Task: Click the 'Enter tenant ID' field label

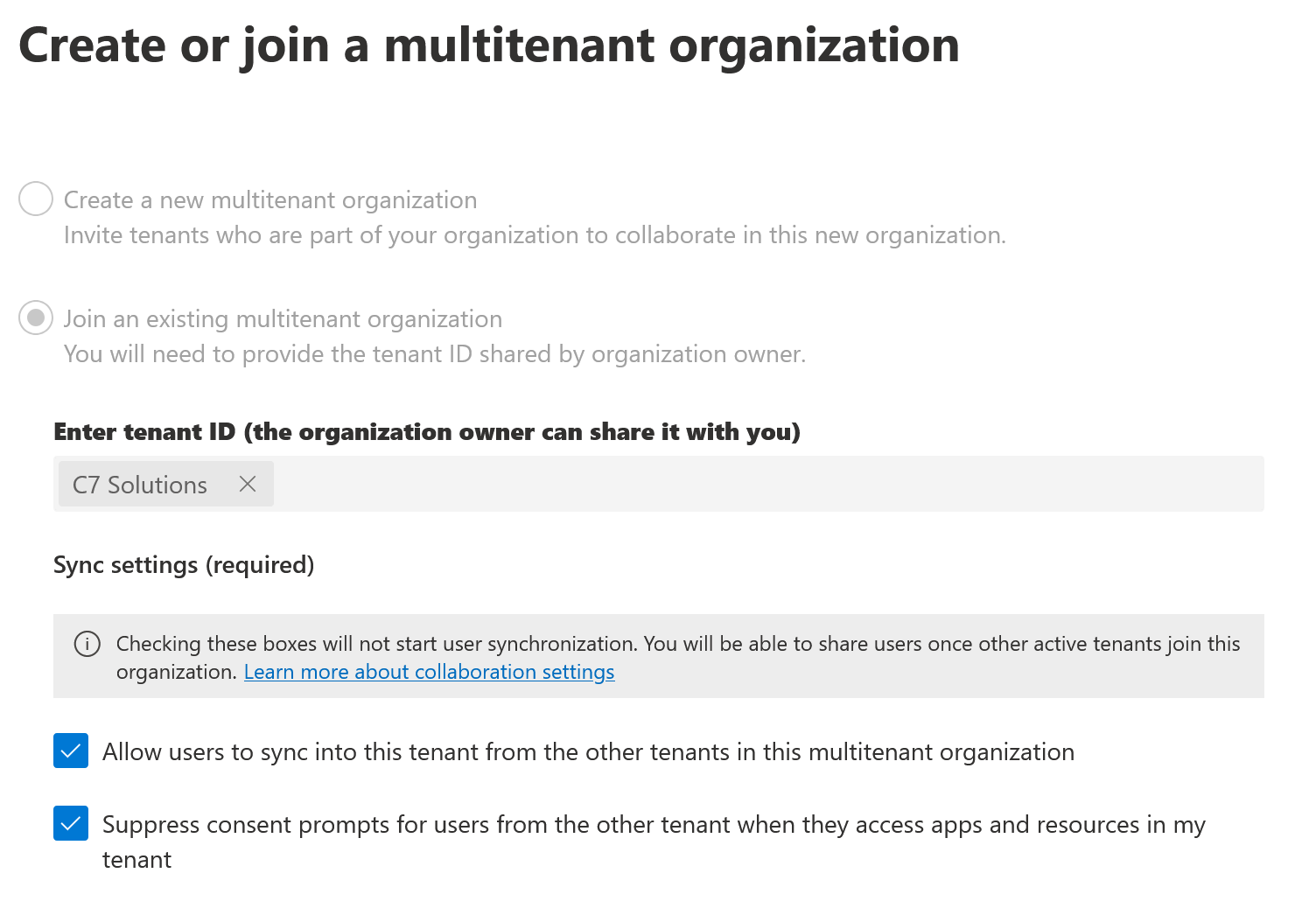Action: (x=427, y=432)
